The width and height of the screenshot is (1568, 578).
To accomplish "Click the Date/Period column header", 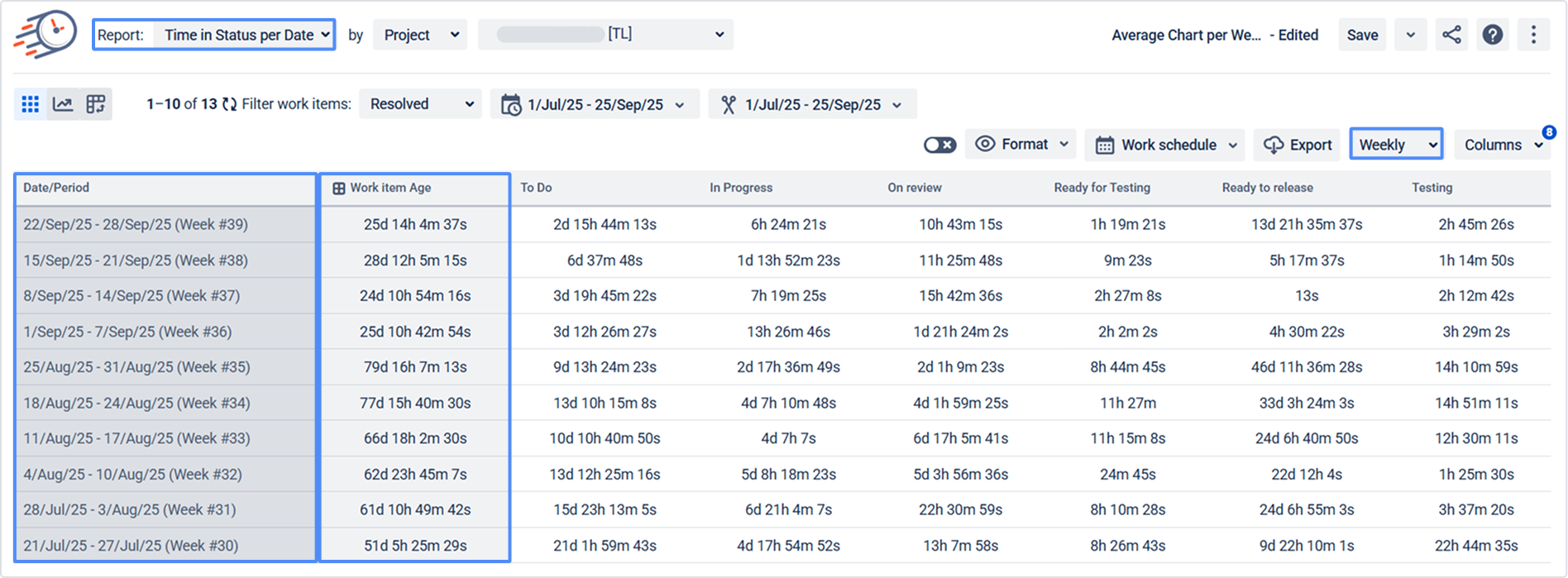I will coord(56,188).
